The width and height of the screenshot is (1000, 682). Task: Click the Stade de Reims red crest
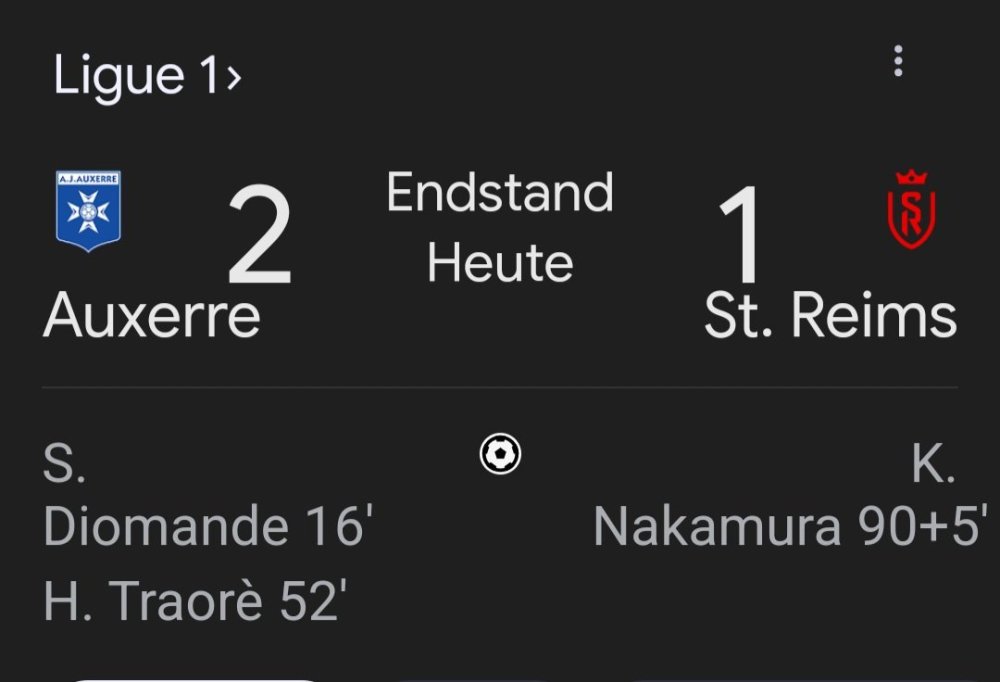pos(909,209)
